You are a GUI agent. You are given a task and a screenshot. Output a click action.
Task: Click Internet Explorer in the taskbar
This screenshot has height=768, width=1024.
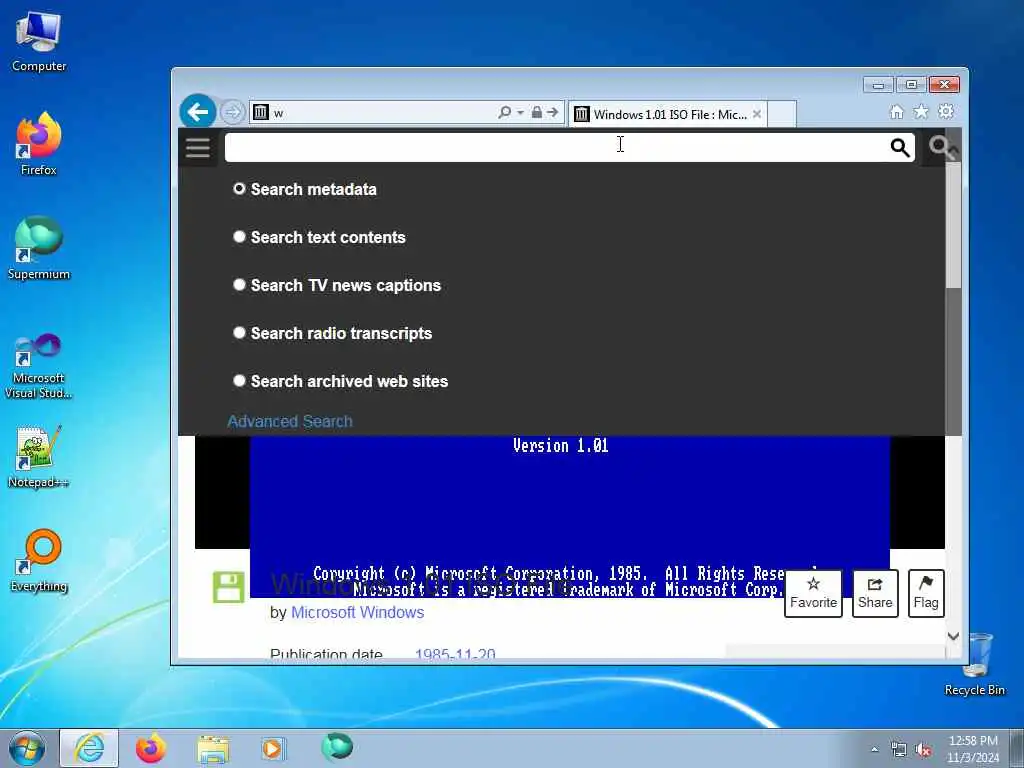point(89,748)
